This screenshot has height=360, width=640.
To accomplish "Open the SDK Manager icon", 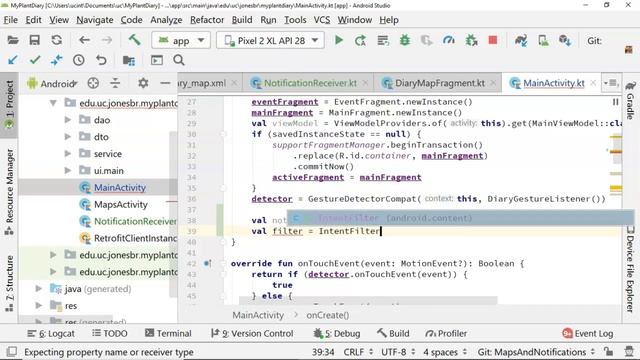I will pos(565,40).
